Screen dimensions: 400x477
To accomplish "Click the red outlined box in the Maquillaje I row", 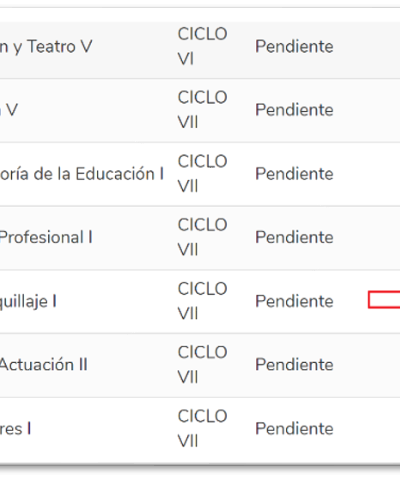I will pos(384,299).
